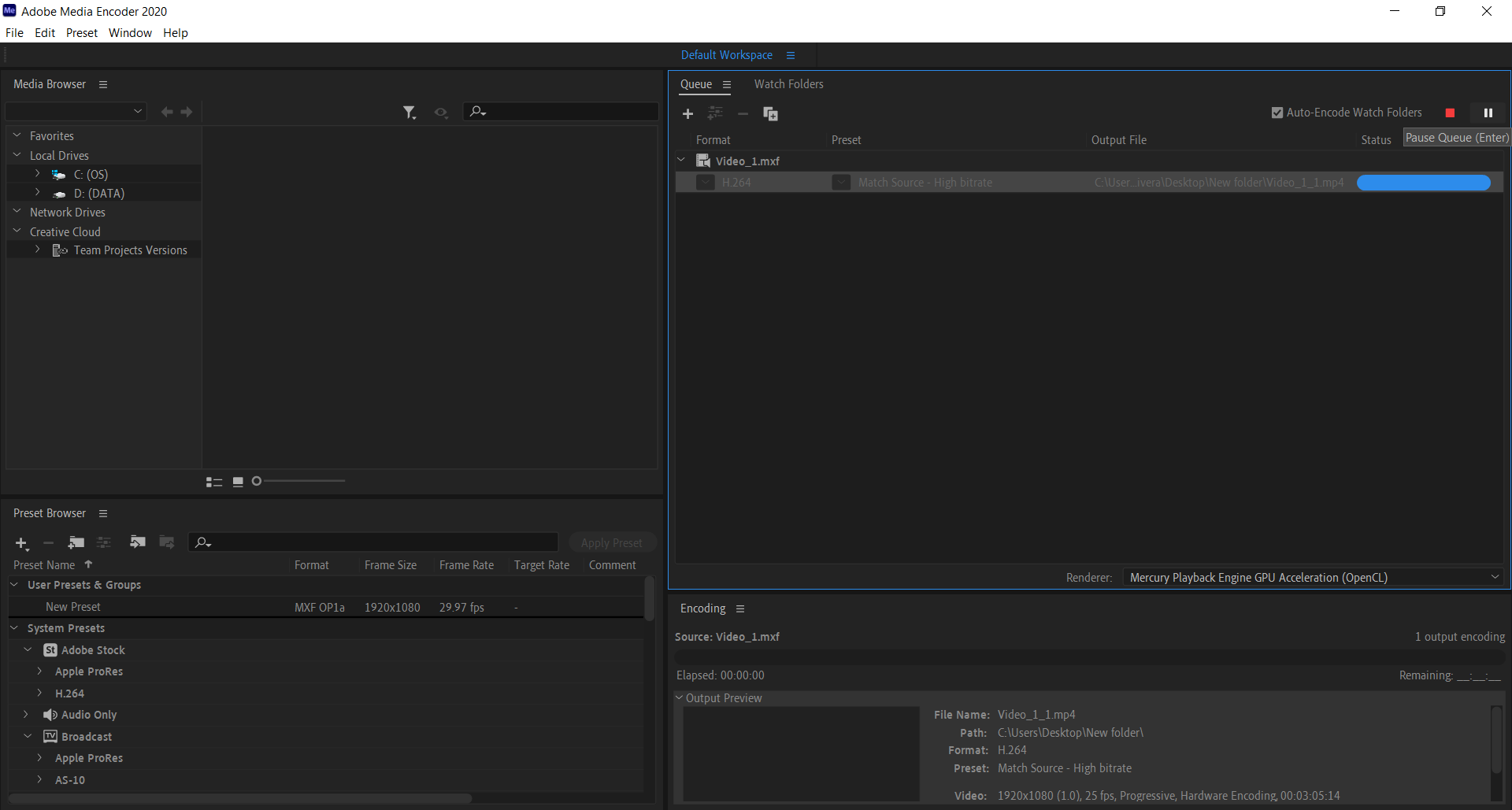
Task: Expand the C: (OS) drive
Action: pos(37,174)
